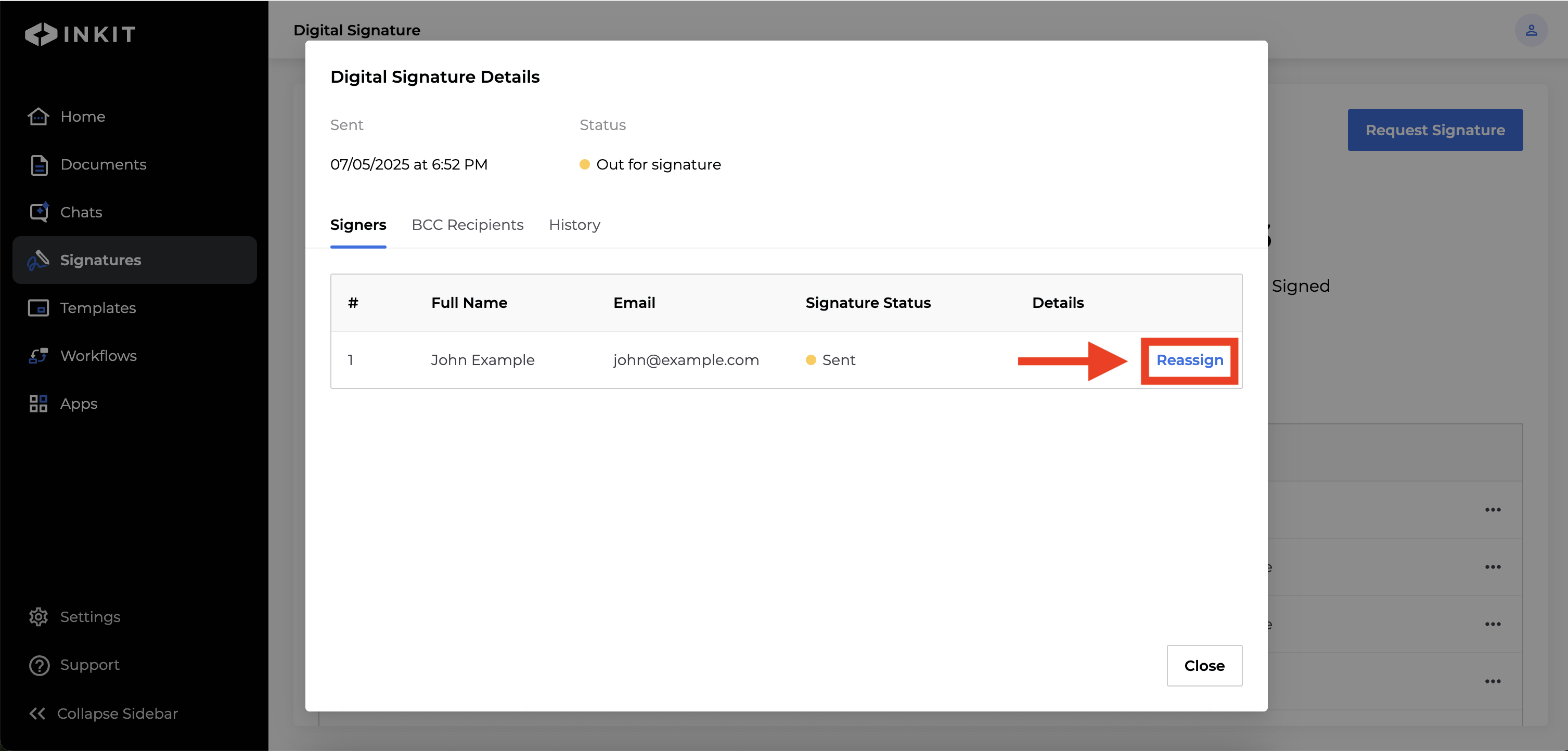Click the sent date 07/05/2025 at 6:52 PM
Viewport: 1568px width, 751px height.
(408, 164)
